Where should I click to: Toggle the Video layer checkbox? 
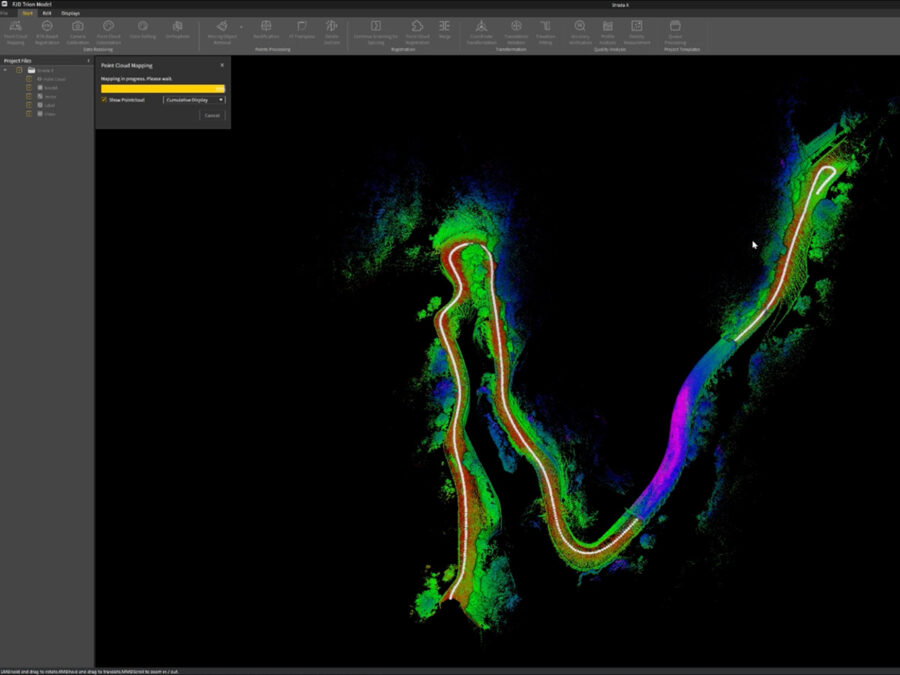pos(29,114)
